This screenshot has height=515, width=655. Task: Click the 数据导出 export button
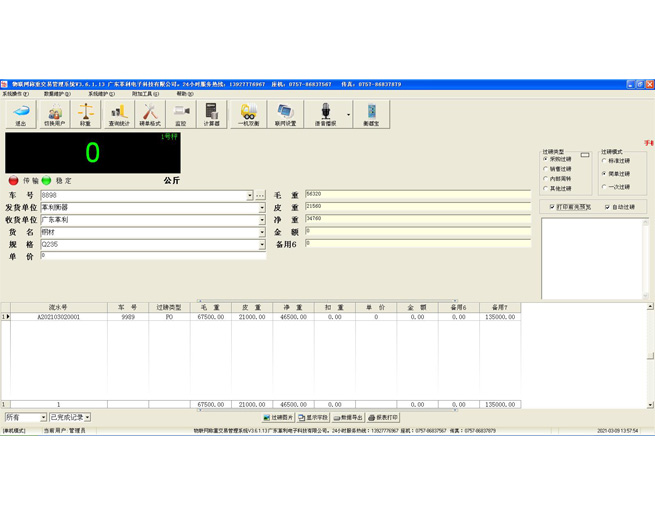coord(348,417)
